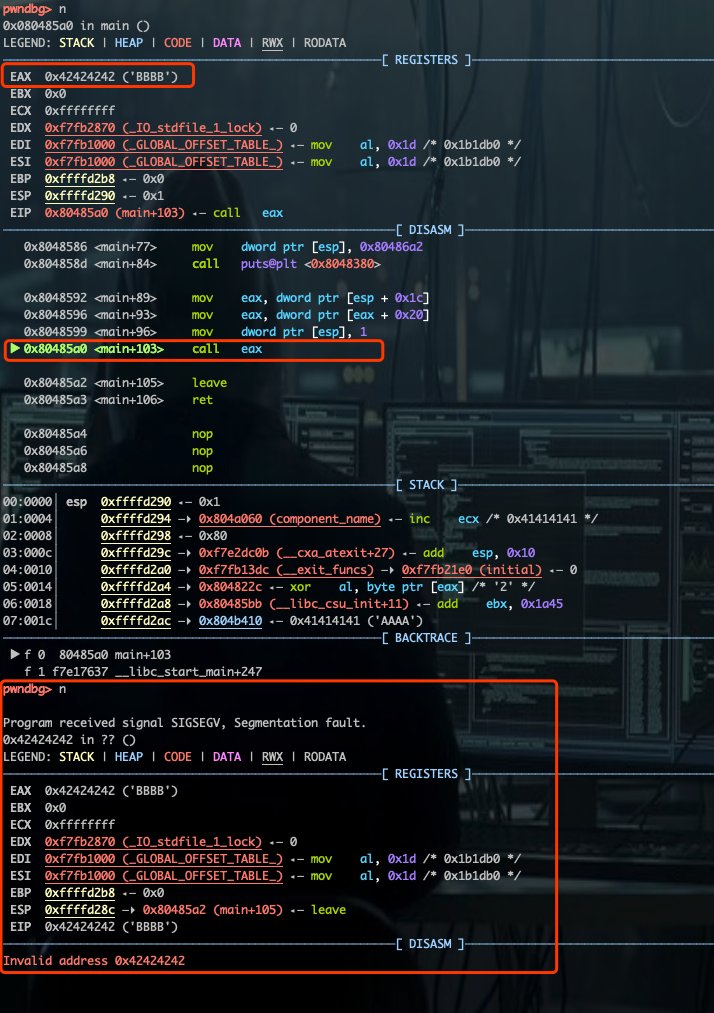Click EDI '0xf7fb1000' in upper registers

[x=79, y=145]
